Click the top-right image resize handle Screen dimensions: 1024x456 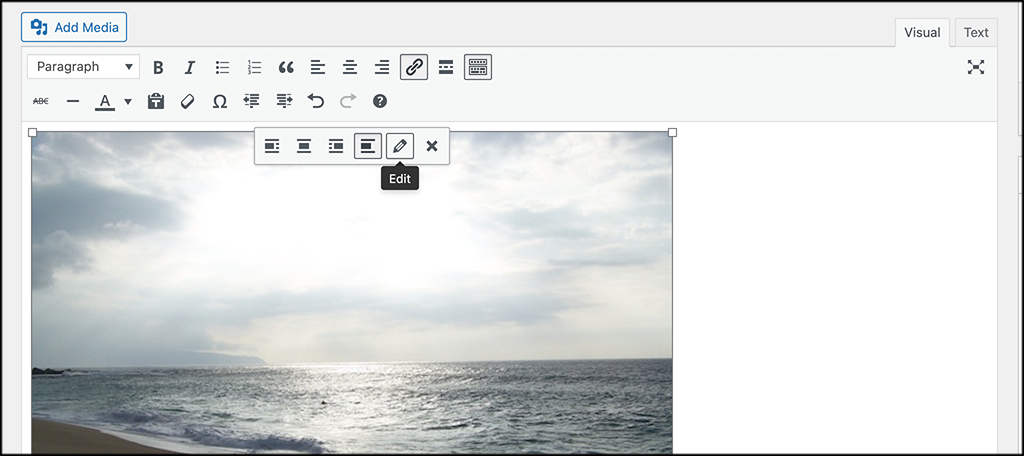point(673,133)
